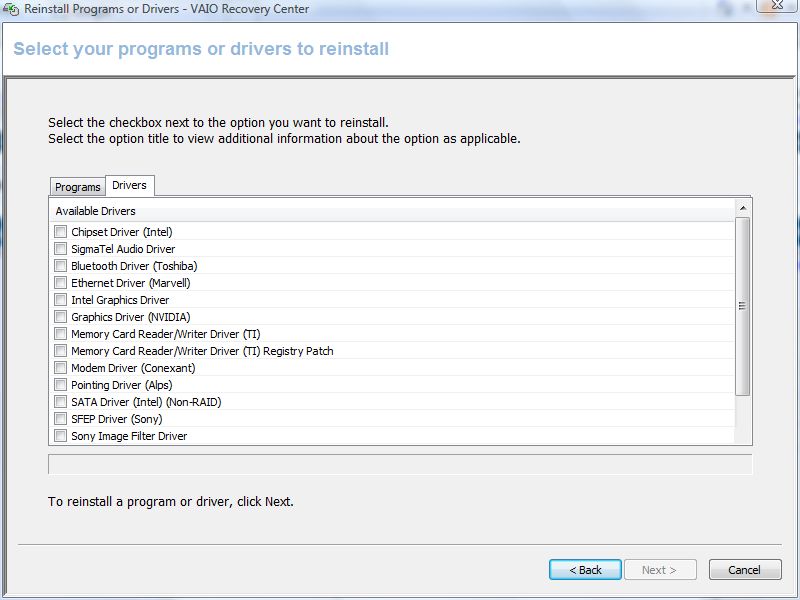The height and width of the screenshot is (600, 800).
Task: Click the SigmaTel Audio Driver title
Action: click(123, 249)
